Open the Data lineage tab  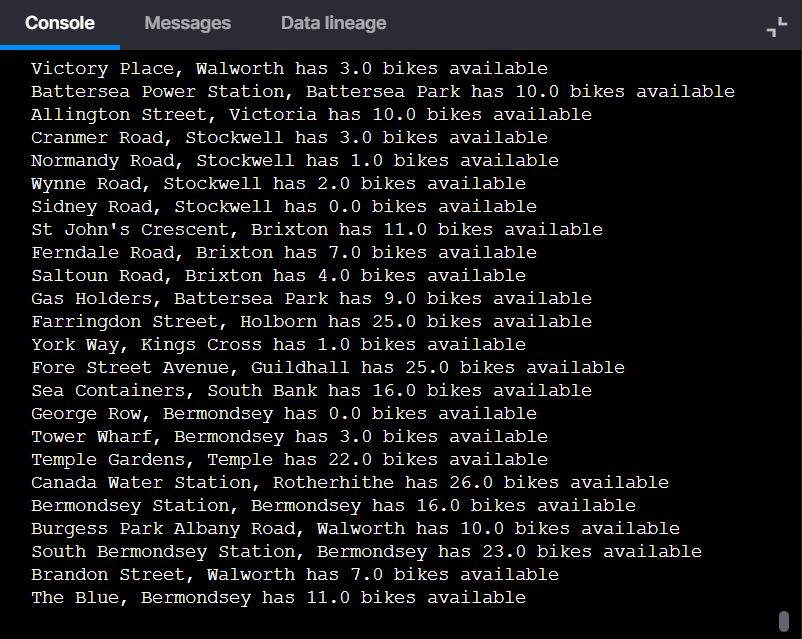pos(333,23)
